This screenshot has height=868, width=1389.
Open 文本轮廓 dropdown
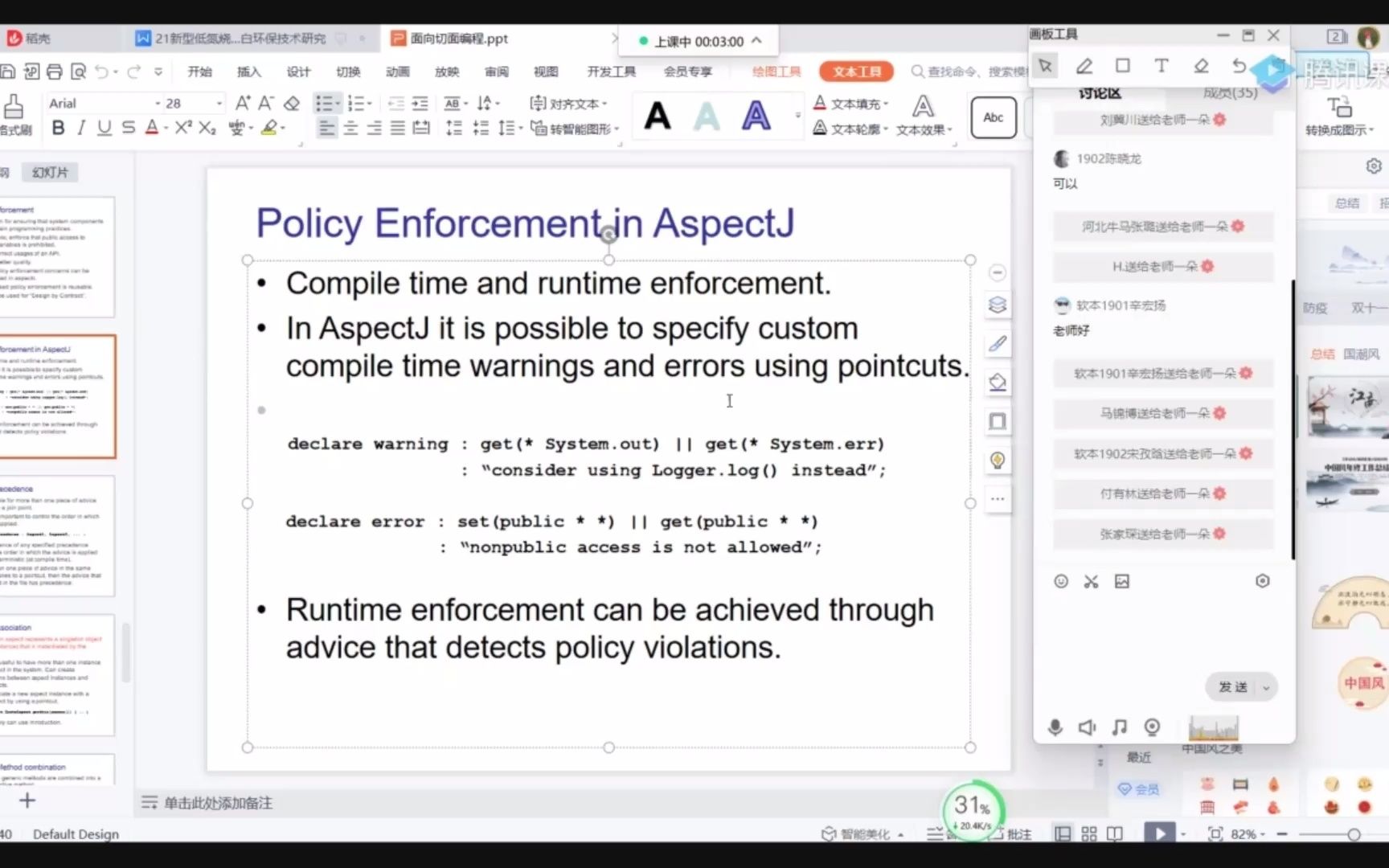pyautogui.click(x=850, y=129)
